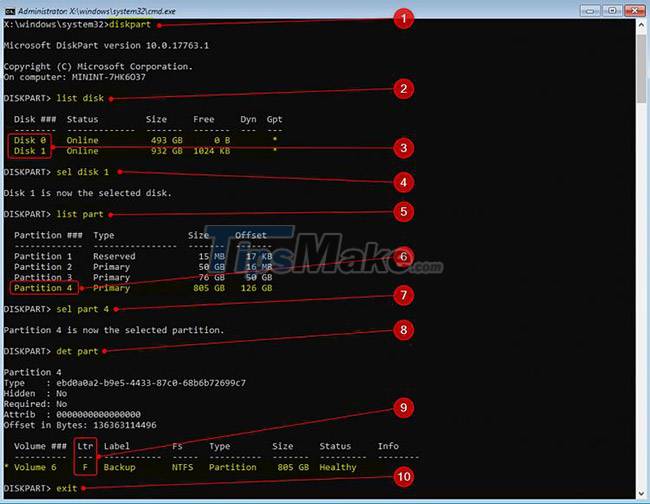Click the 'Required: No' line

click(35, 404)
